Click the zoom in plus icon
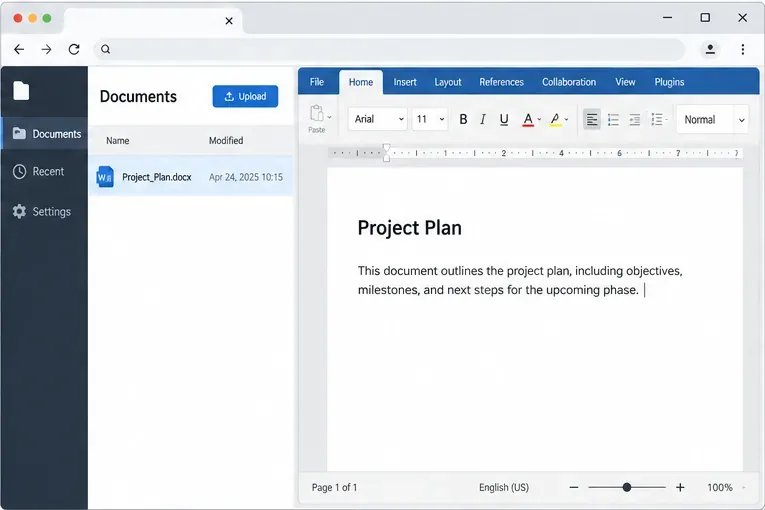765x510 pixels. point(680,487)
